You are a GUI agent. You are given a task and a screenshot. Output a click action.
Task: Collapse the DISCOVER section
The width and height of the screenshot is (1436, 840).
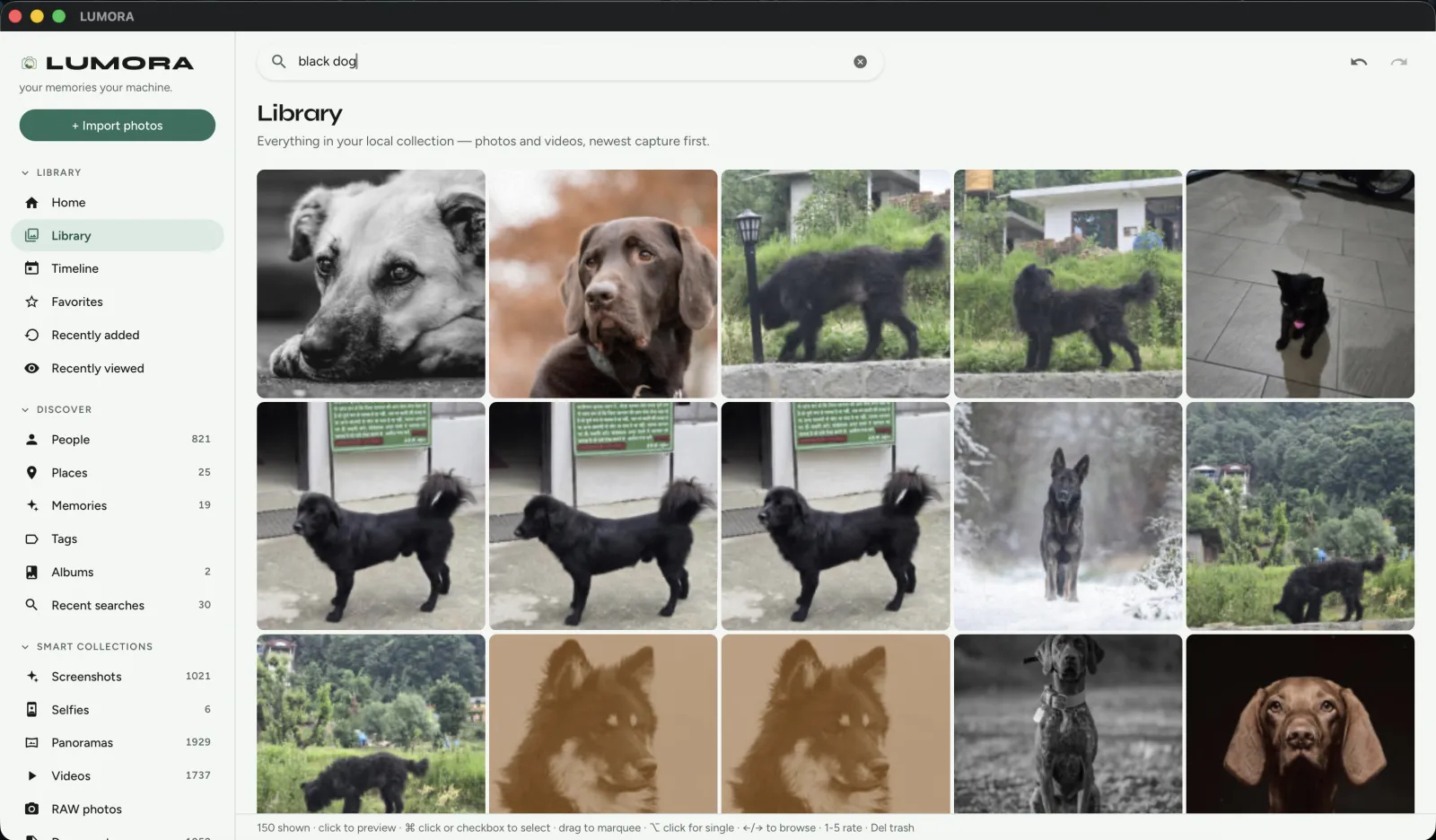click(25, 409)
